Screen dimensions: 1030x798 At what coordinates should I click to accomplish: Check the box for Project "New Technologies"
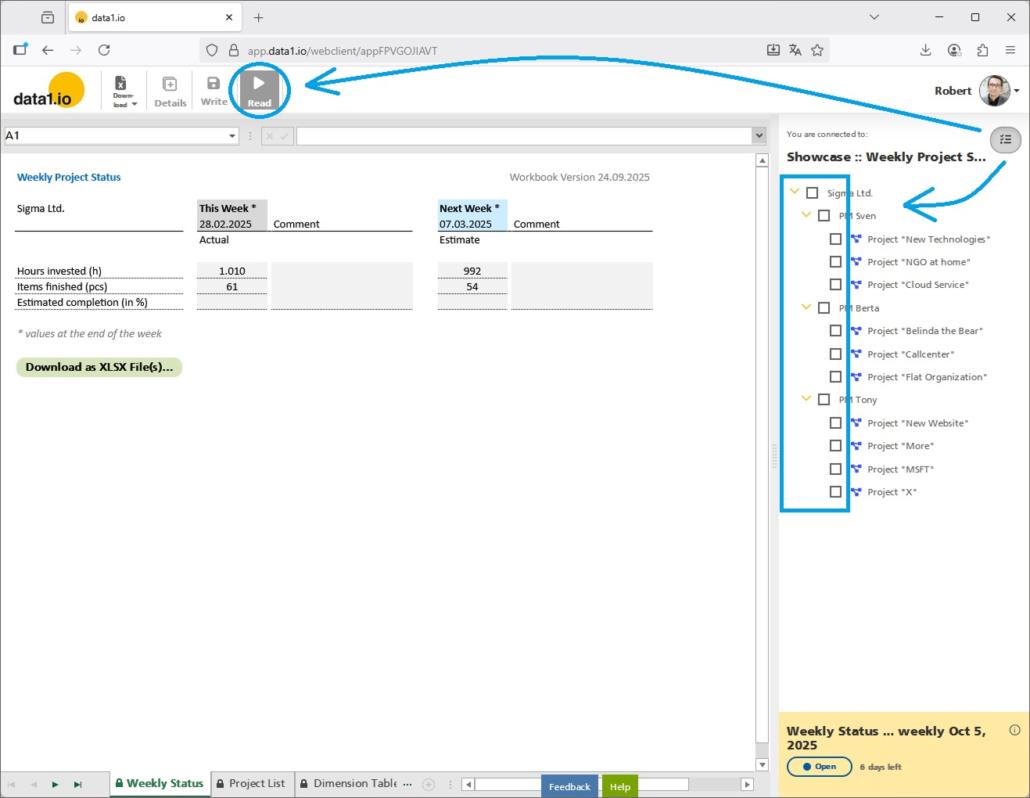(x=836, y=239)
